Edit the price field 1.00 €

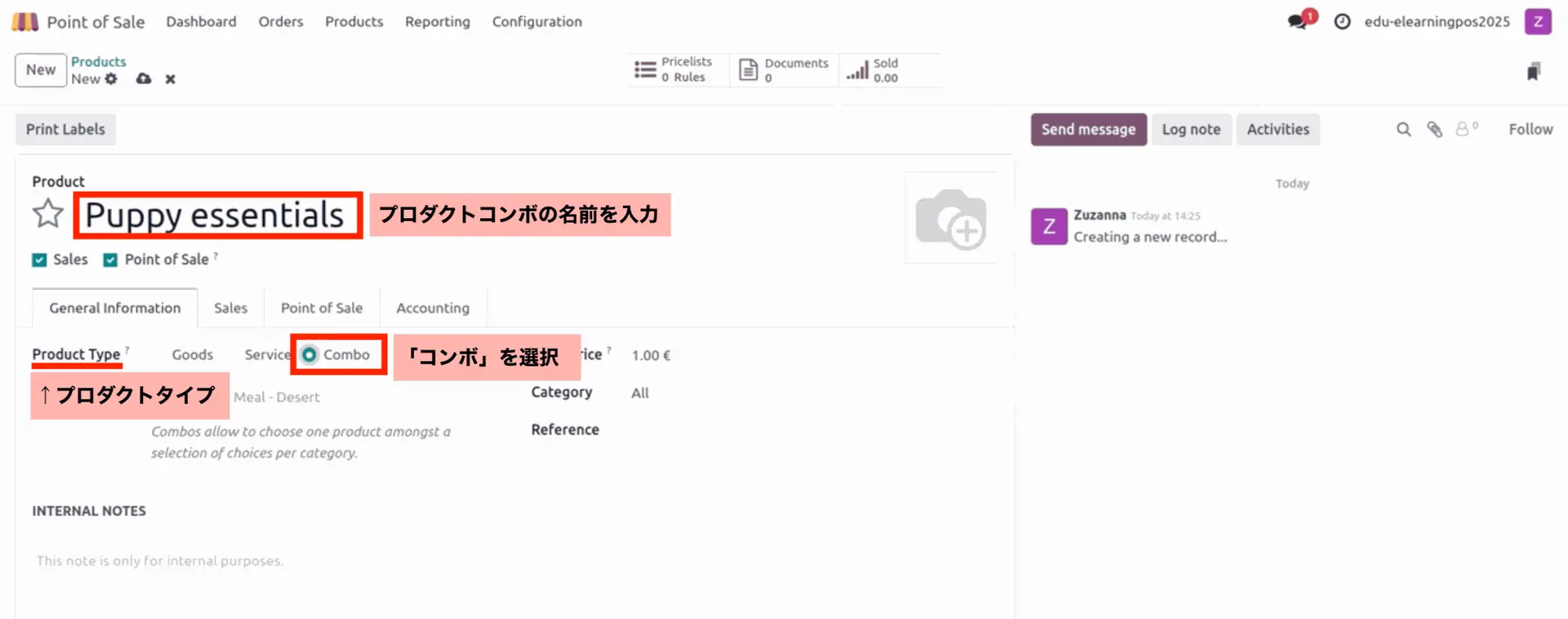[651, 355]
